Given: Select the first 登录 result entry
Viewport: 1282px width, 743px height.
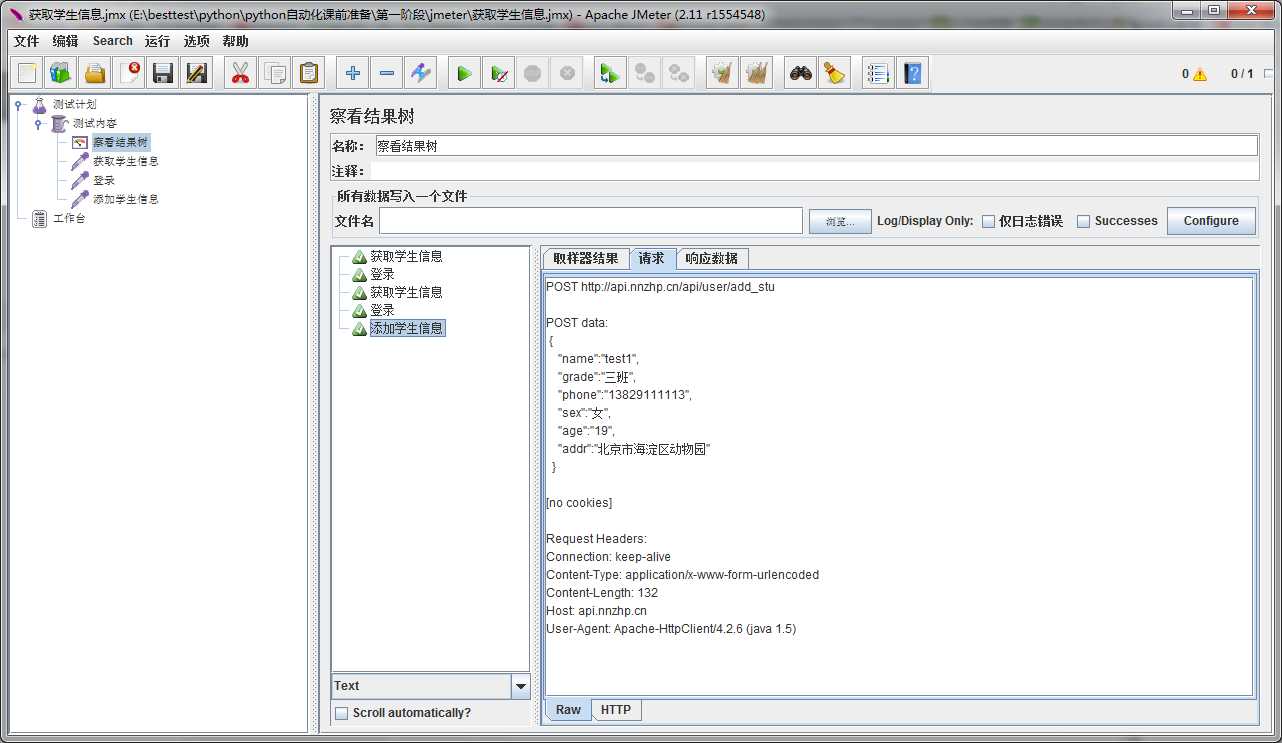Looking at the screenshot, I should pos(382,274).
